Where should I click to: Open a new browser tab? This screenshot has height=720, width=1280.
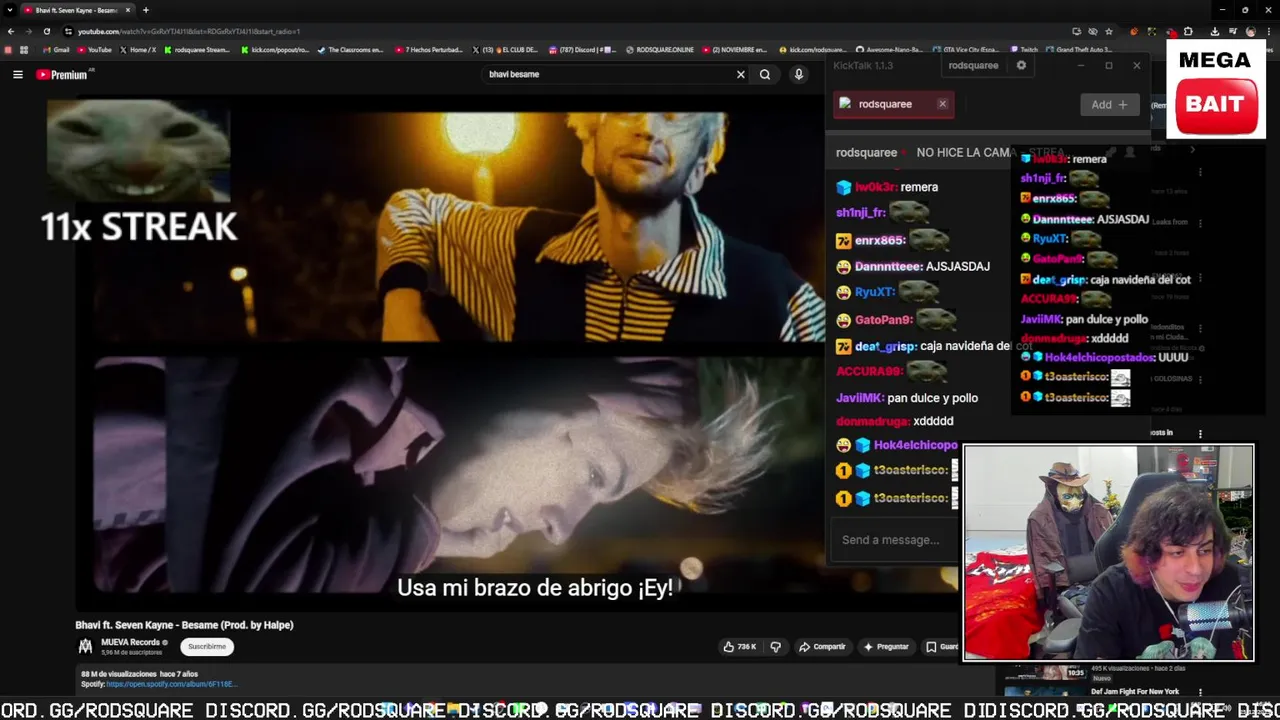(x=146, y=10)
